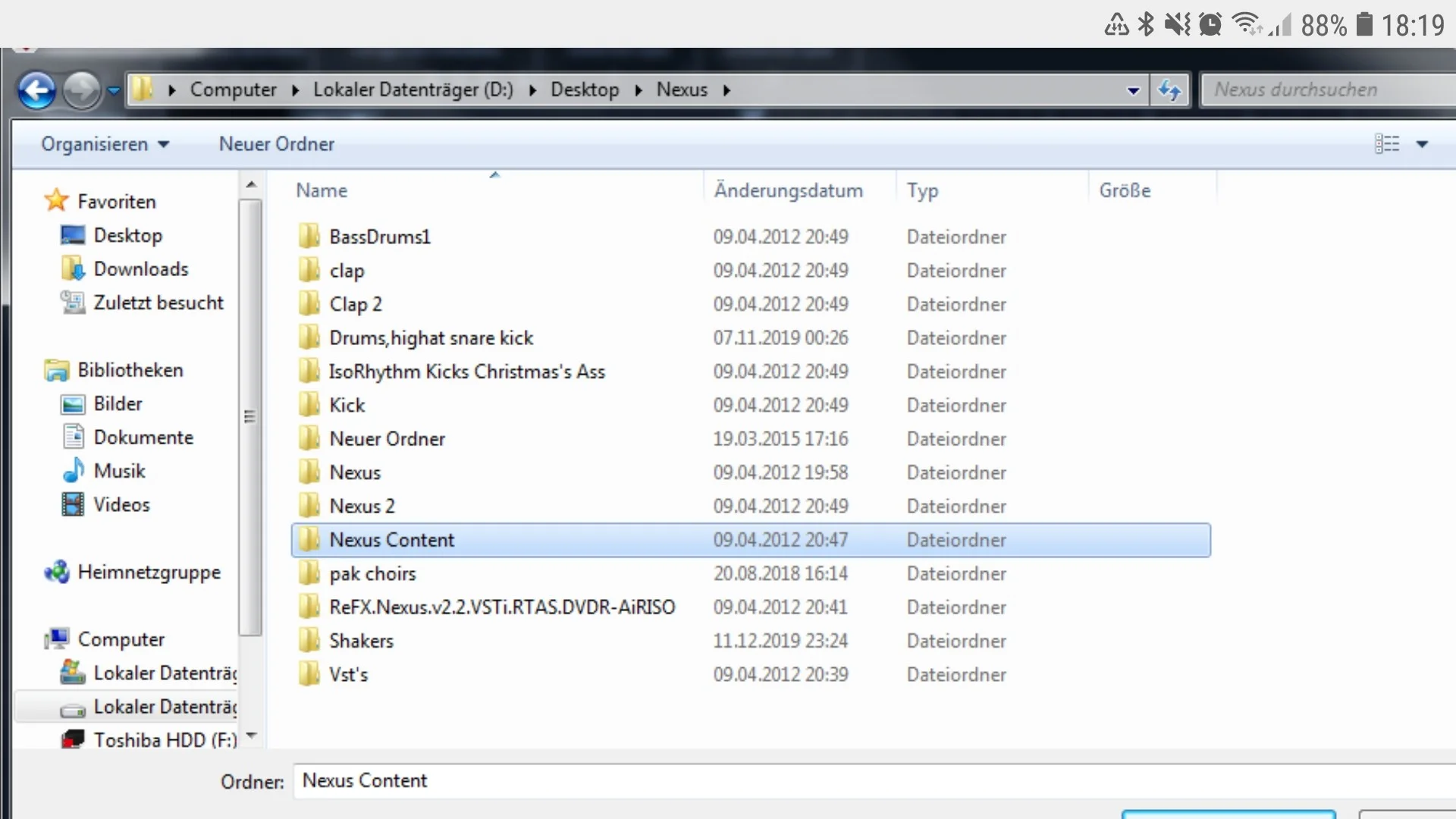This screenshot has height=819, width=1456.
Task: Expand the arrow after Nexus in breadcrumb
Action: 726,90
